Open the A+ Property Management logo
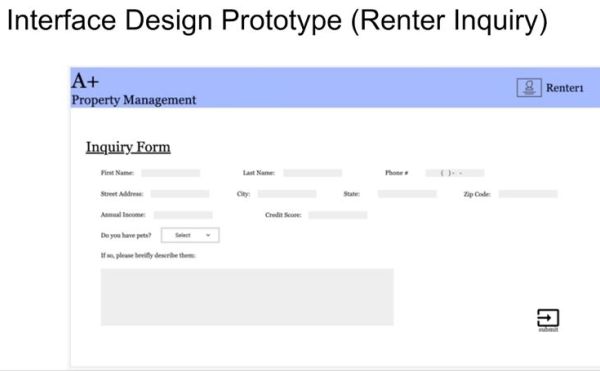This screenshot has width=600, height=371. [x=134, y=89]
